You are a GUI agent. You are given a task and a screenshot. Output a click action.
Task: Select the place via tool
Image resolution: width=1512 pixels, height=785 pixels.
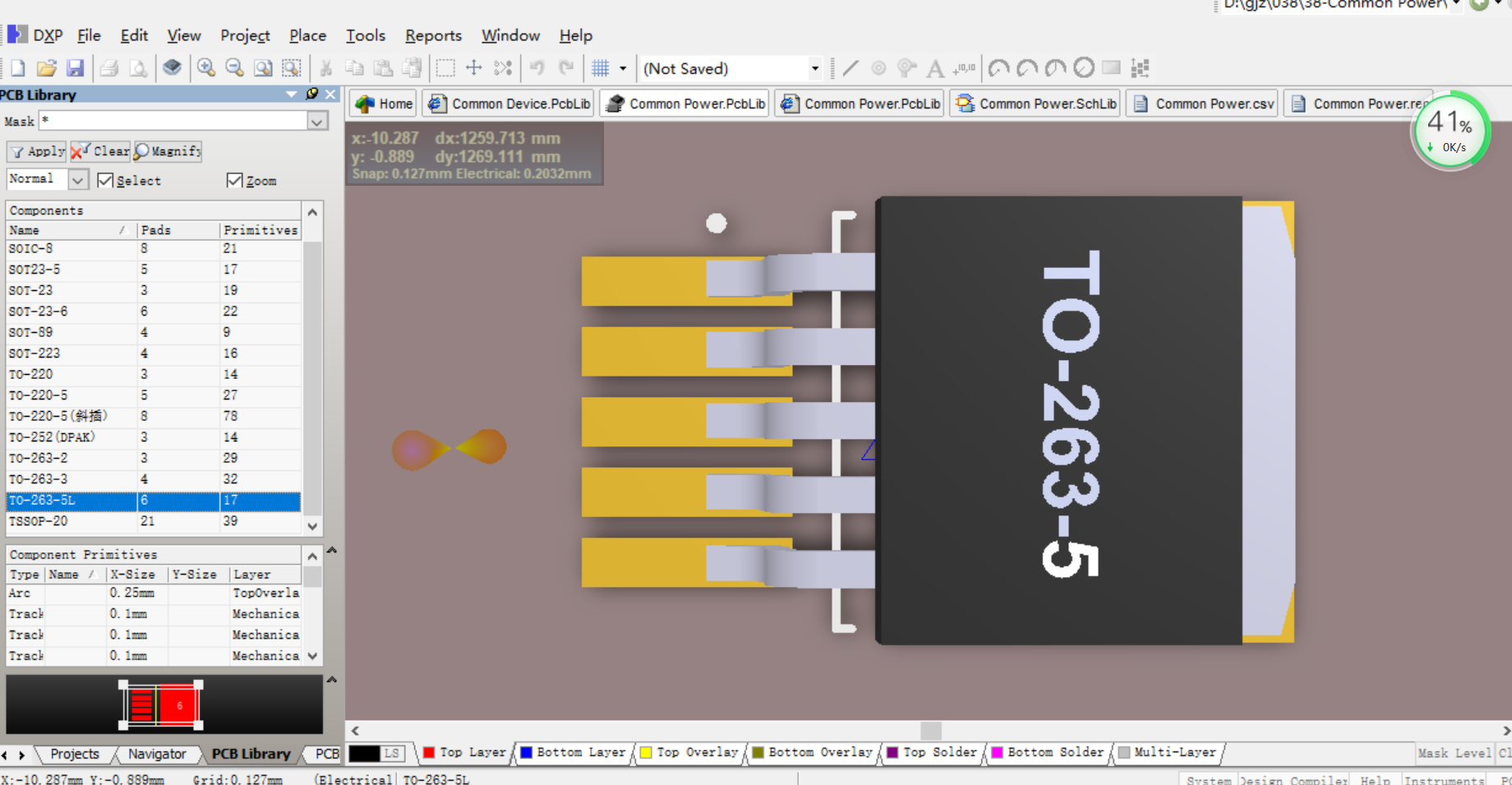tap(906, 68)
